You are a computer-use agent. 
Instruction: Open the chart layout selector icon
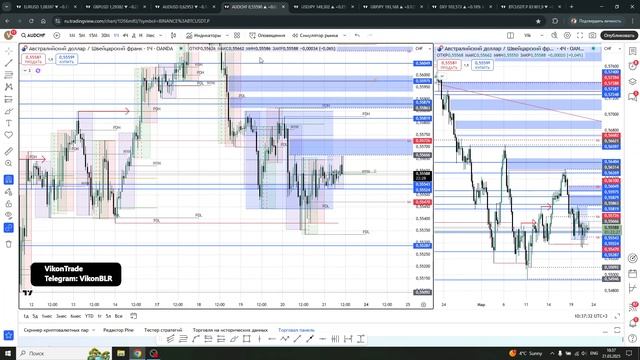[510, 36]
